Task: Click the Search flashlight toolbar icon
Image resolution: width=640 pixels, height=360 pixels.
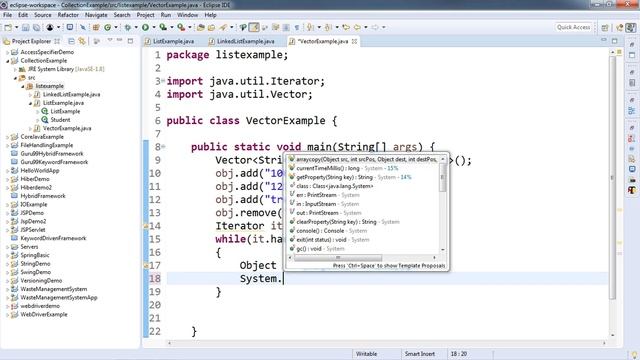Action: (x=223, y=27)
